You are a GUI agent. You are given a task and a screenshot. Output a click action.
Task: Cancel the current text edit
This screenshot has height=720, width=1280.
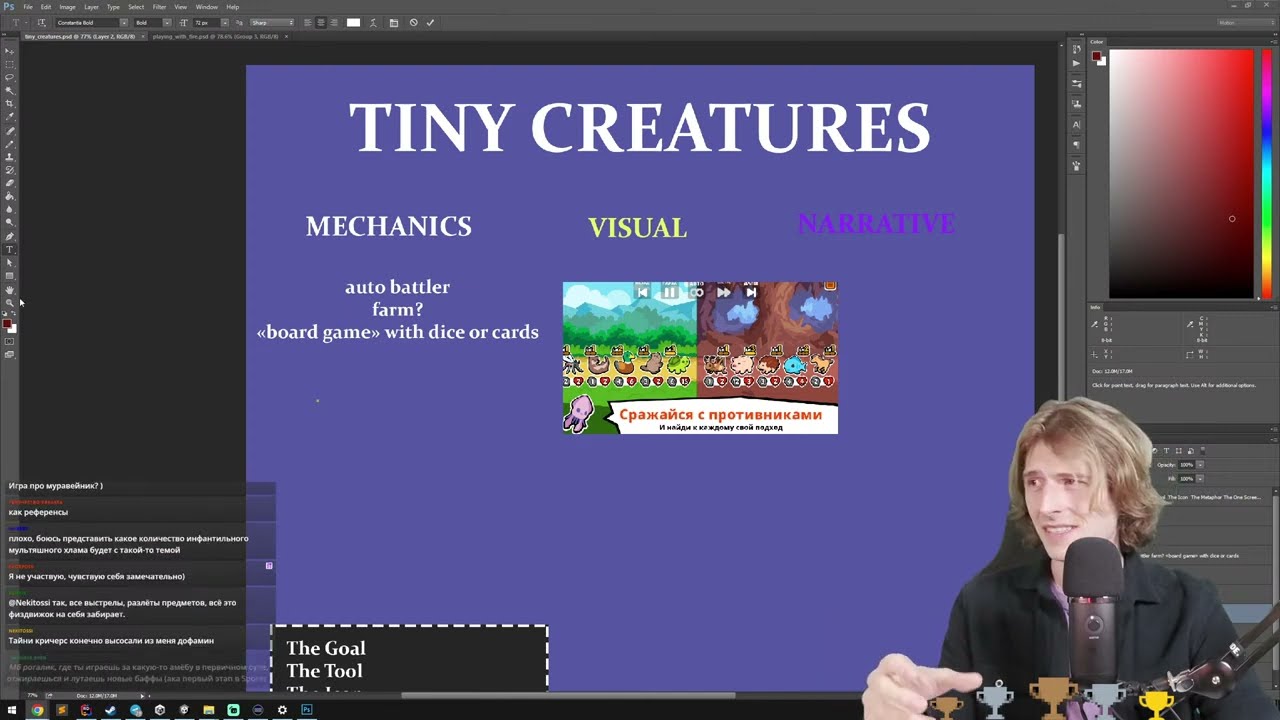point(414,23)
